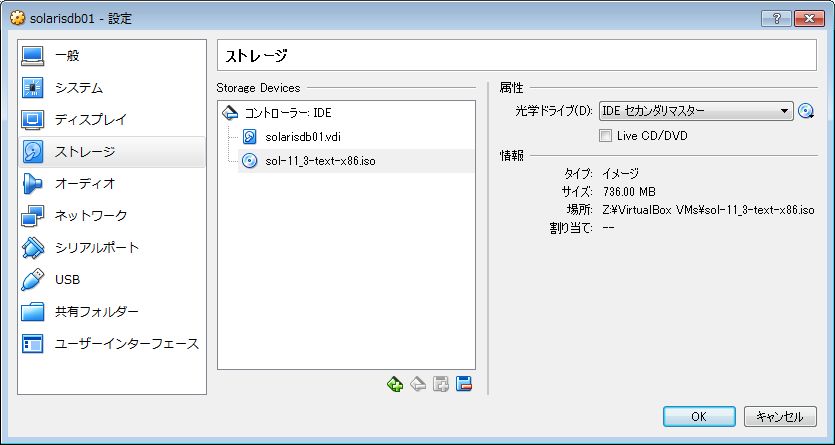Click the Network (ネットワーク) computers icon
Image resolution: width=835 pixels, height=445 pixels.
(32, 216)
